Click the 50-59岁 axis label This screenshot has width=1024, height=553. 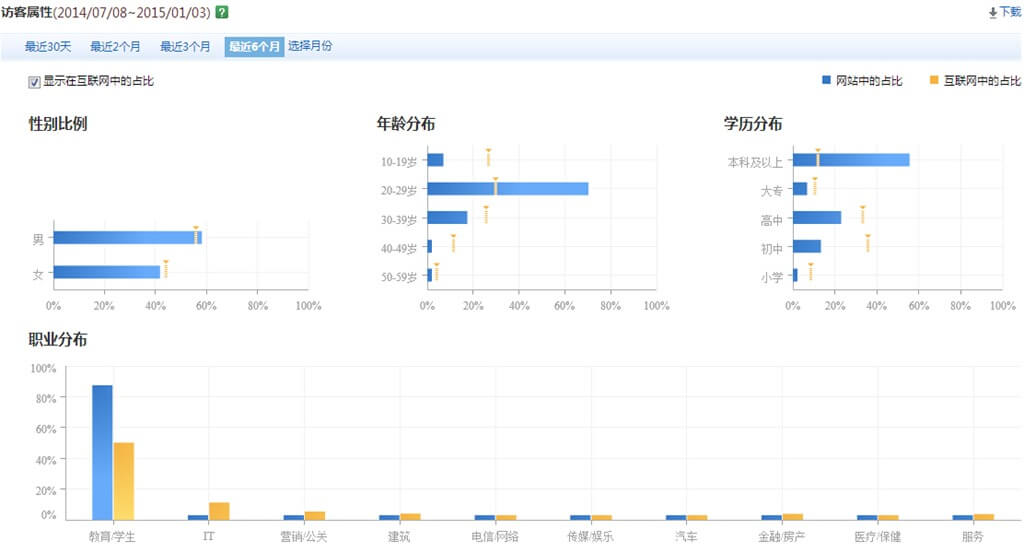(399, 277)
